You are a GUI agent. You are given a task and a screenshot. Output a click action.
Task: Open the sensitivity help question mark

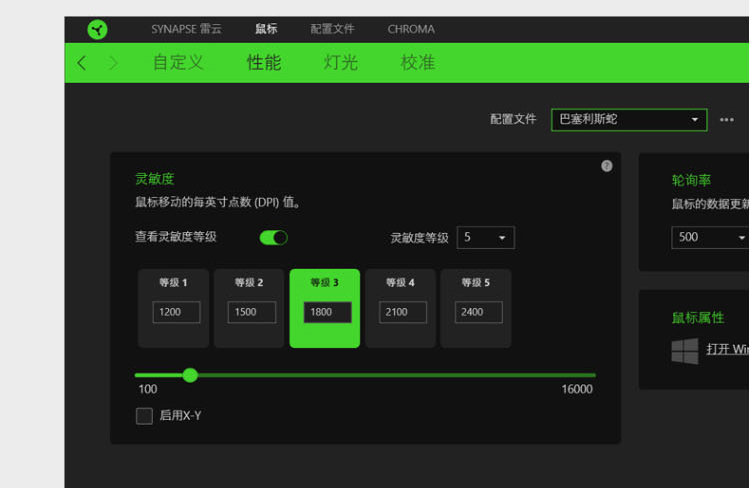click(607, 166)
